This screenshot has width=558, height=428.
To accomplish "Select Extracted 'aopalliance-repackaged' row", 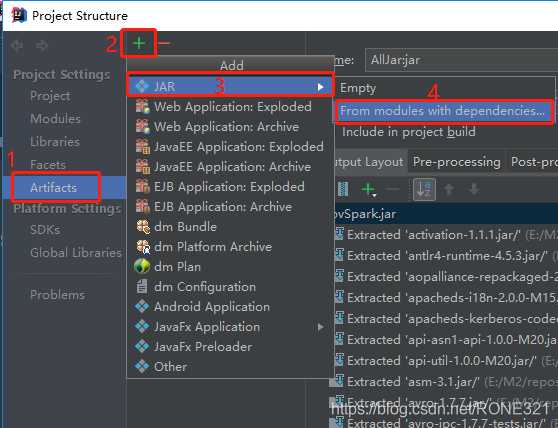I will pyautogui.click(x=446, y=277).
